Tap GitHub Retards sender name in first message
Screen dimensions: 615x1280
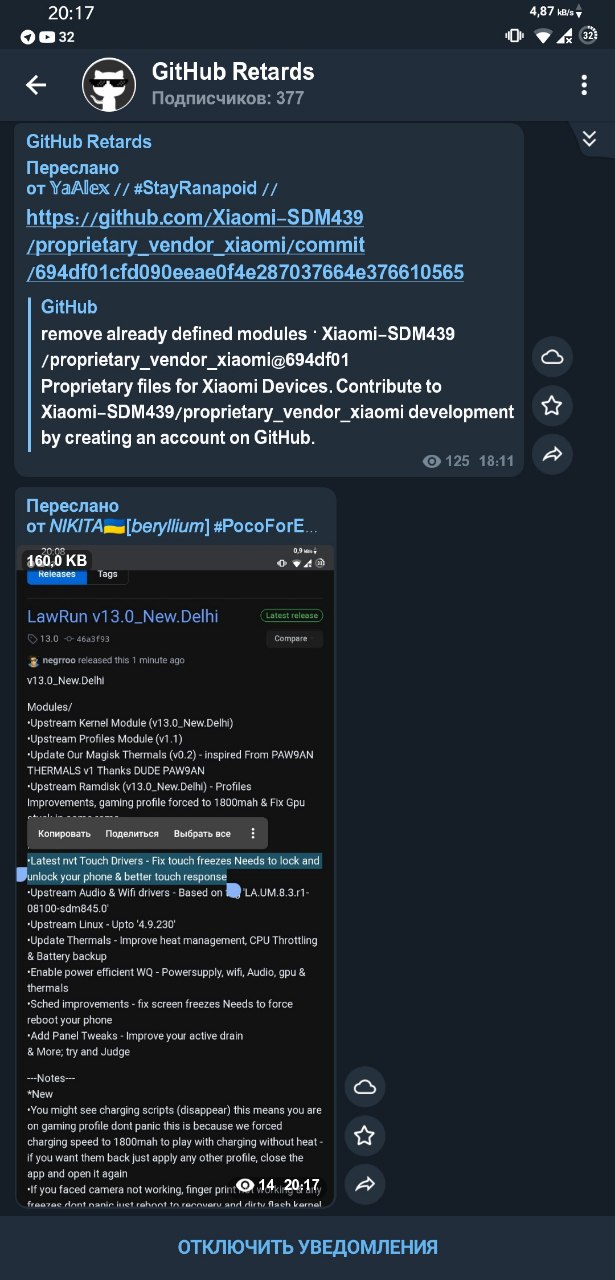tap(89, 142)
